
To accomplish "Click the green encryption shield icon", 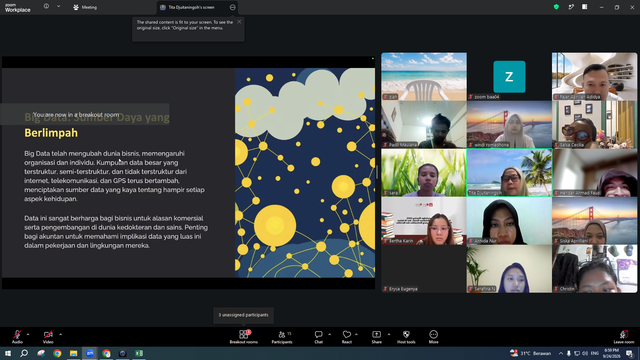I will [x=556, y=7].
